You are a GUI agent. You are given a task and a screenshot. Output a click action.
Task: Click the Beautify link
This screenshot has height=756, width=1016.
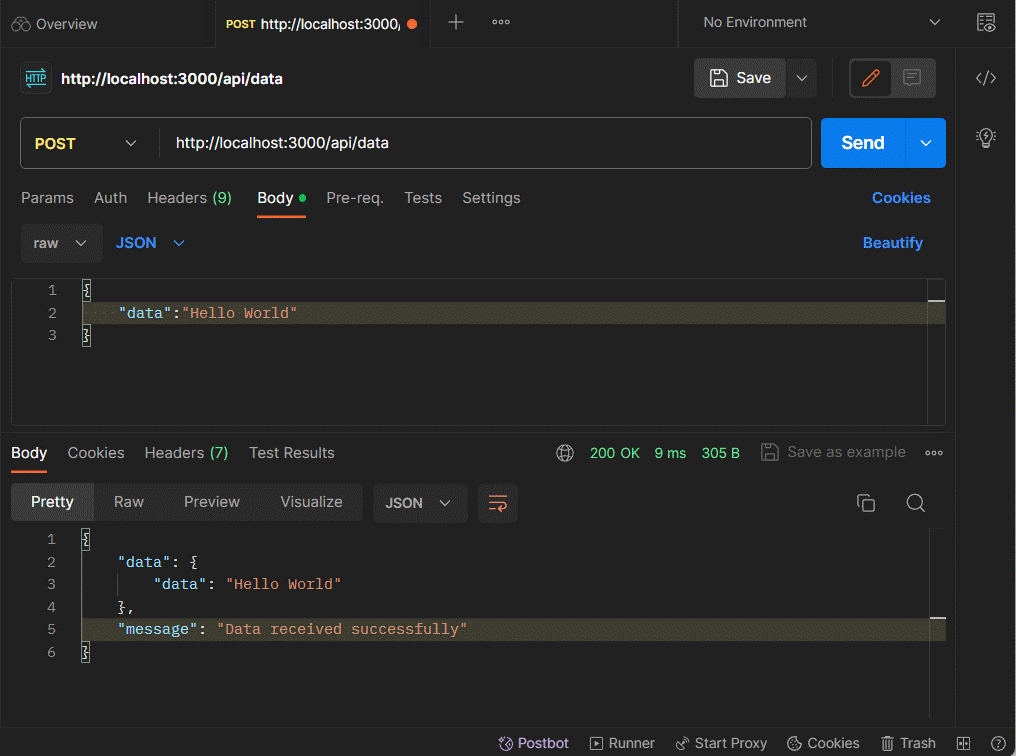892,243
